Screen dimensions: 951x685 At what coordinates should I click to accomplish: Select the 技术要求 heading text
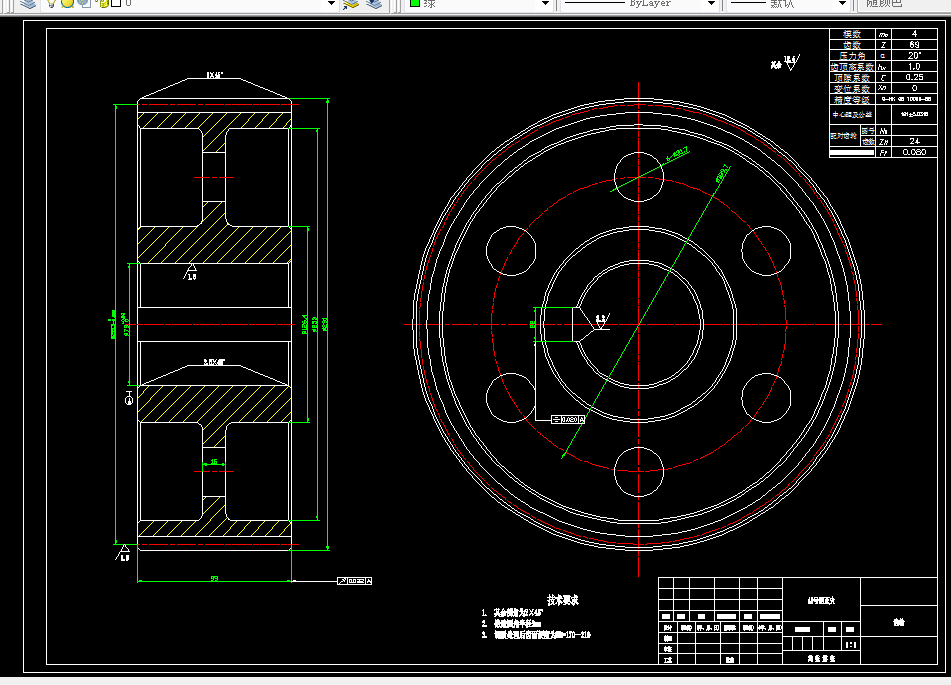click(x=562, y=600)
